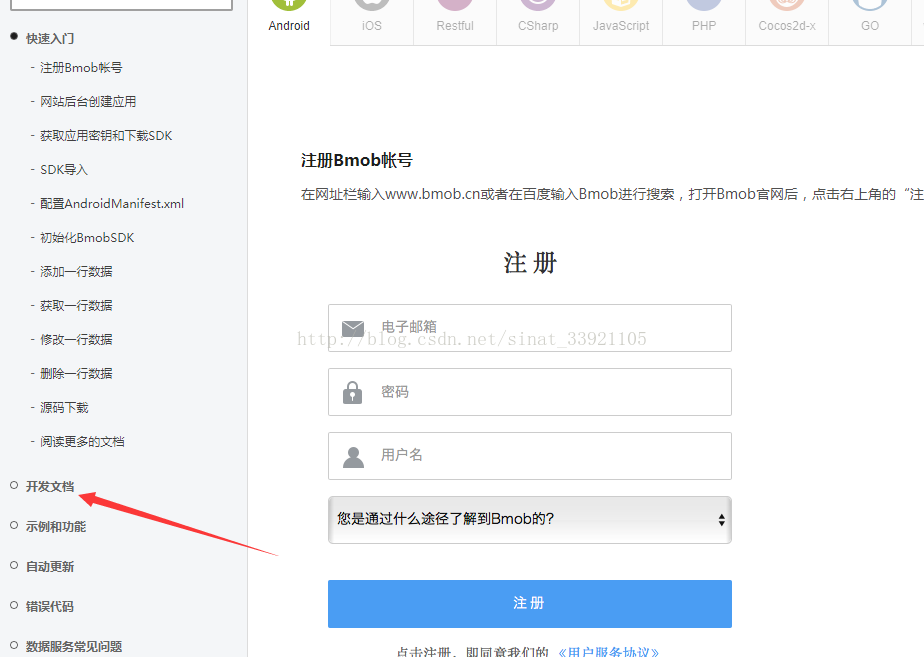Choose the CSharp platform tab
Viewport: 924px width, 657px height.
(538, 22)
